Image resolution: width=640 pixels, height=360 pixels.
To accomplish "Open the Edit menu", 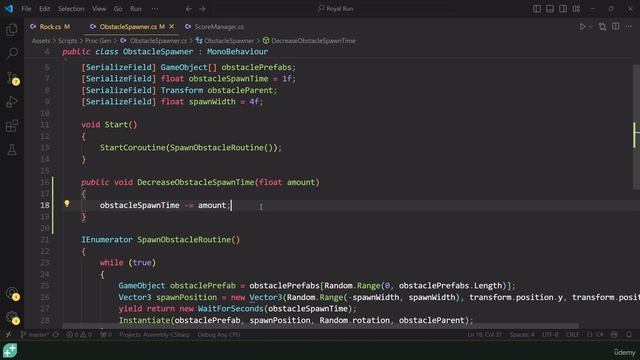I will click(44, 9).
